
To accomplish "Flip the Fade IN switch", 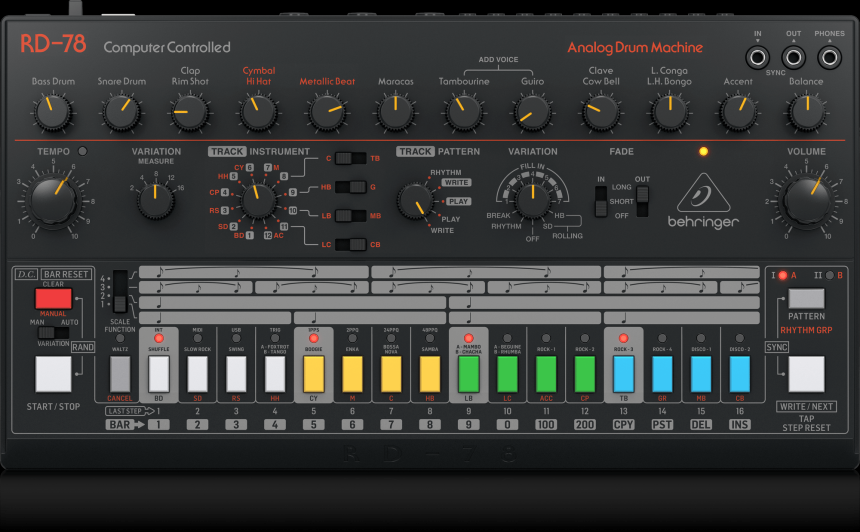I will pyautogui.click(x=601, y=201).
